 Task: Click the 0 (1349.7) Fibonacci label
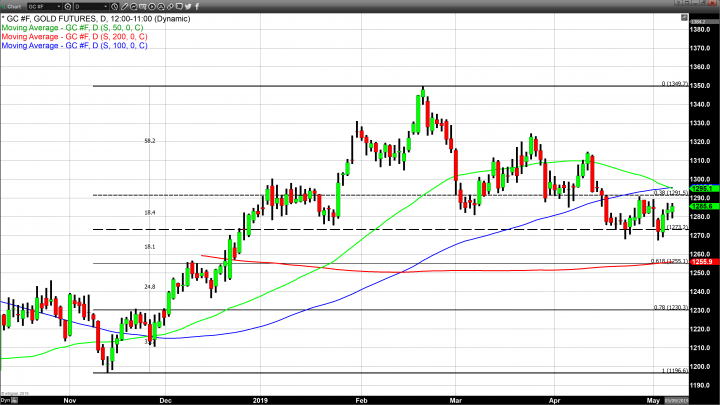tap(675, 84)
